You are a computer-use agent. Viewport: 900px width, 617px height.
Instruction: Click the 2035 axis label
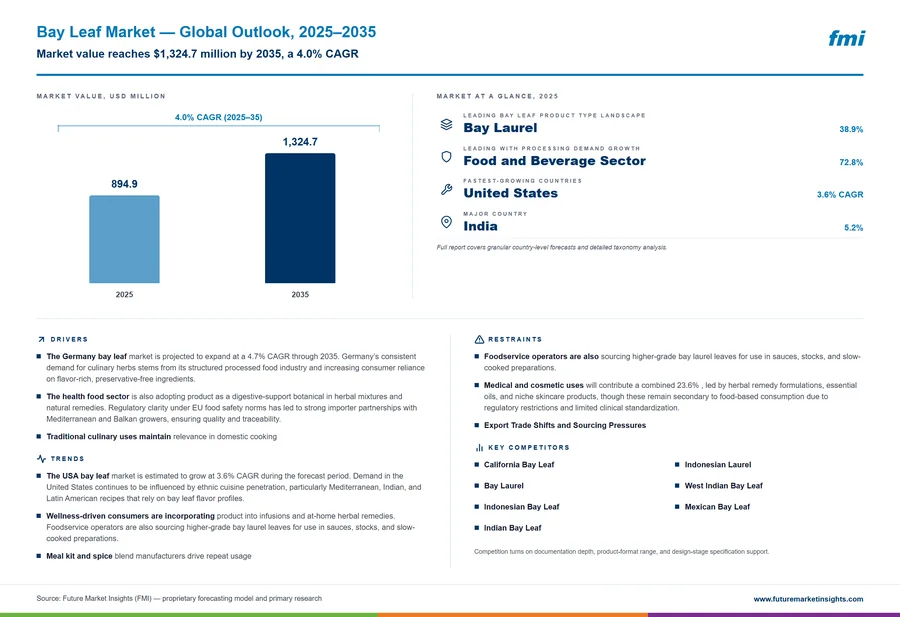pos(300,294)
